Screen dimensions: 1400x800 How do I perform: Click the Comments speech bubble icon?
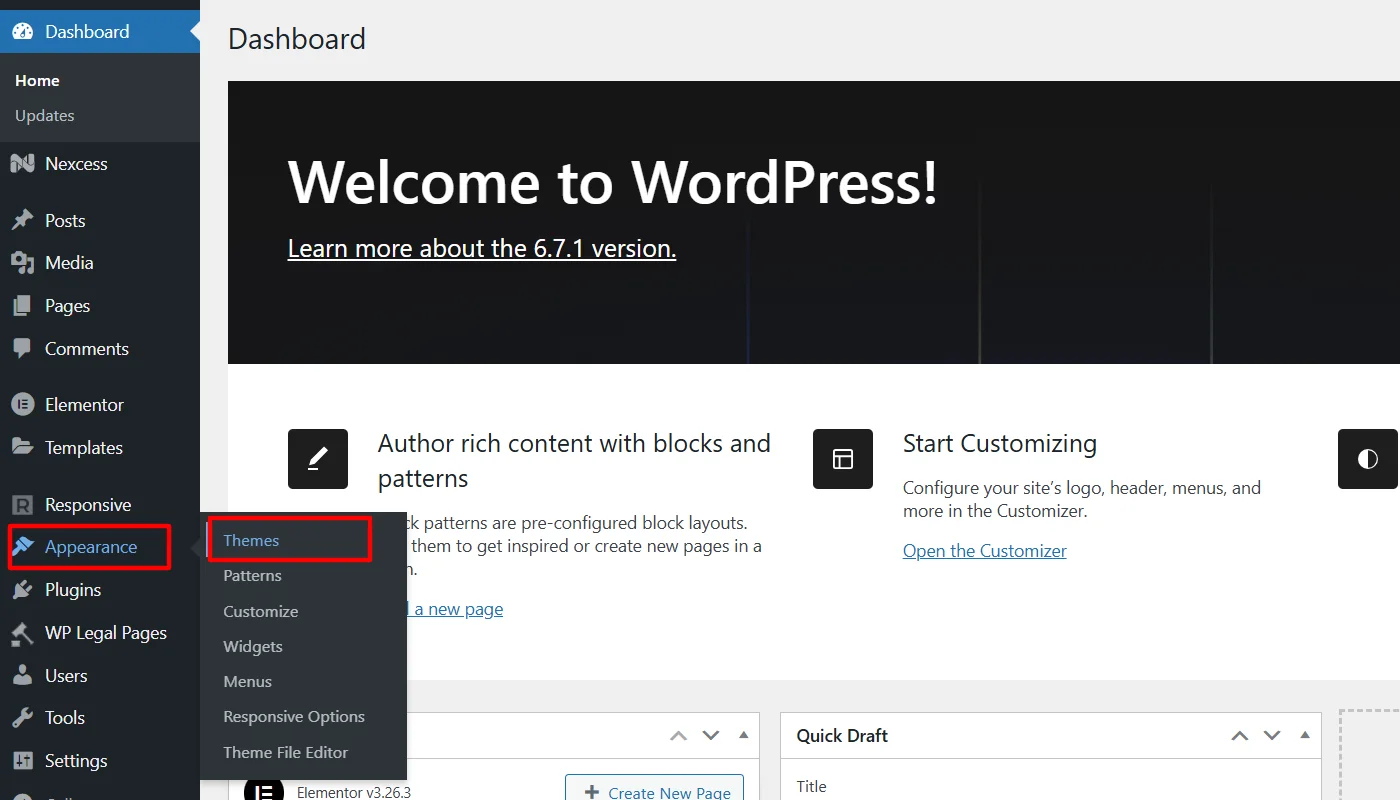(22, 349)
